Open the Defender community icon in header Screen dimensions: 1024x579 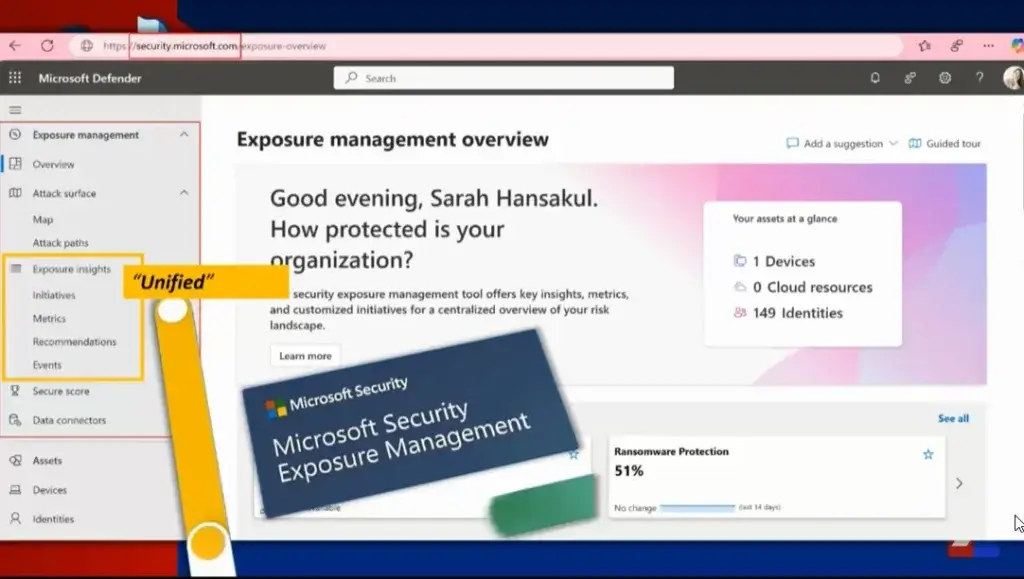[x=910, y=78]
